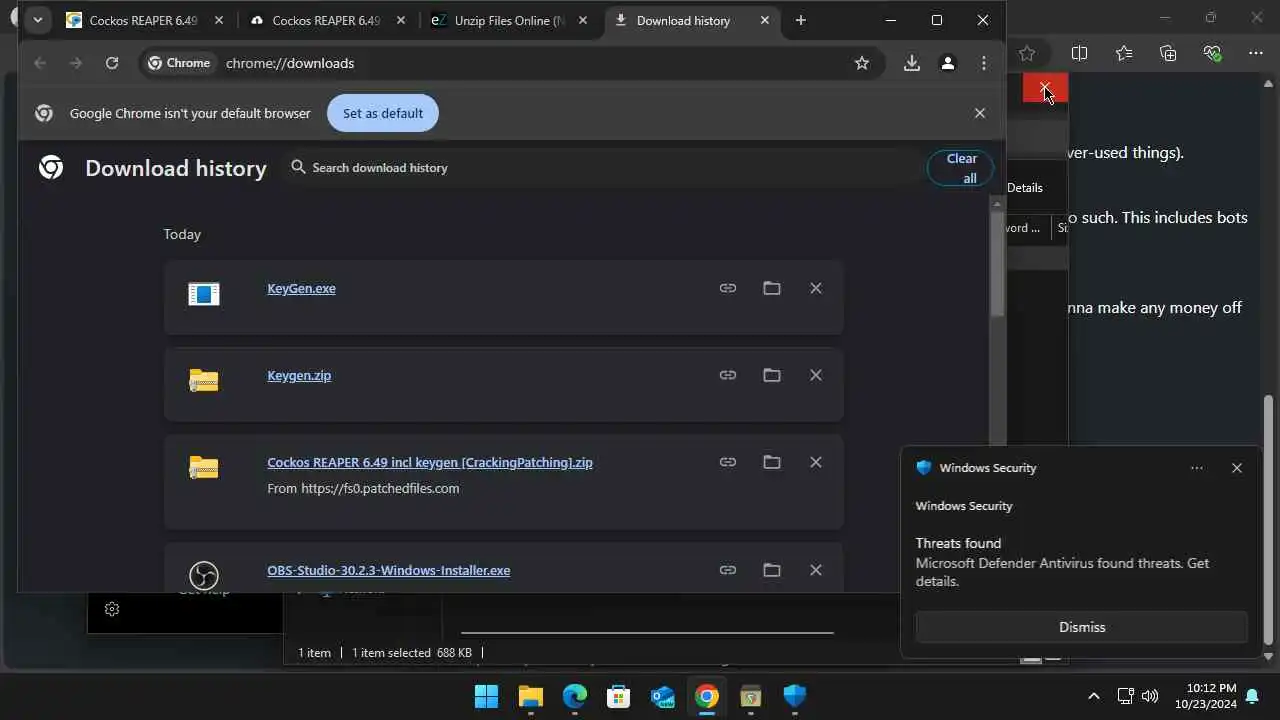
Task: Open Windows Security shield in taskbar
Action: [794, 696]
